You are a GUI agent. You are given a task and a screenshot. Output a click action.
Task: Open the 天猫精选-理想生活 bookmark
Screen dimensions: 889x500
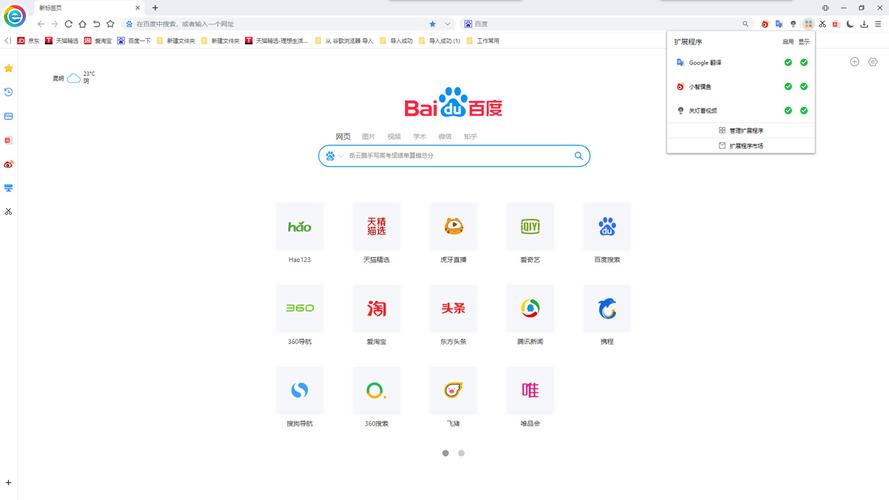pyautogui.click(x=277, y=41)
